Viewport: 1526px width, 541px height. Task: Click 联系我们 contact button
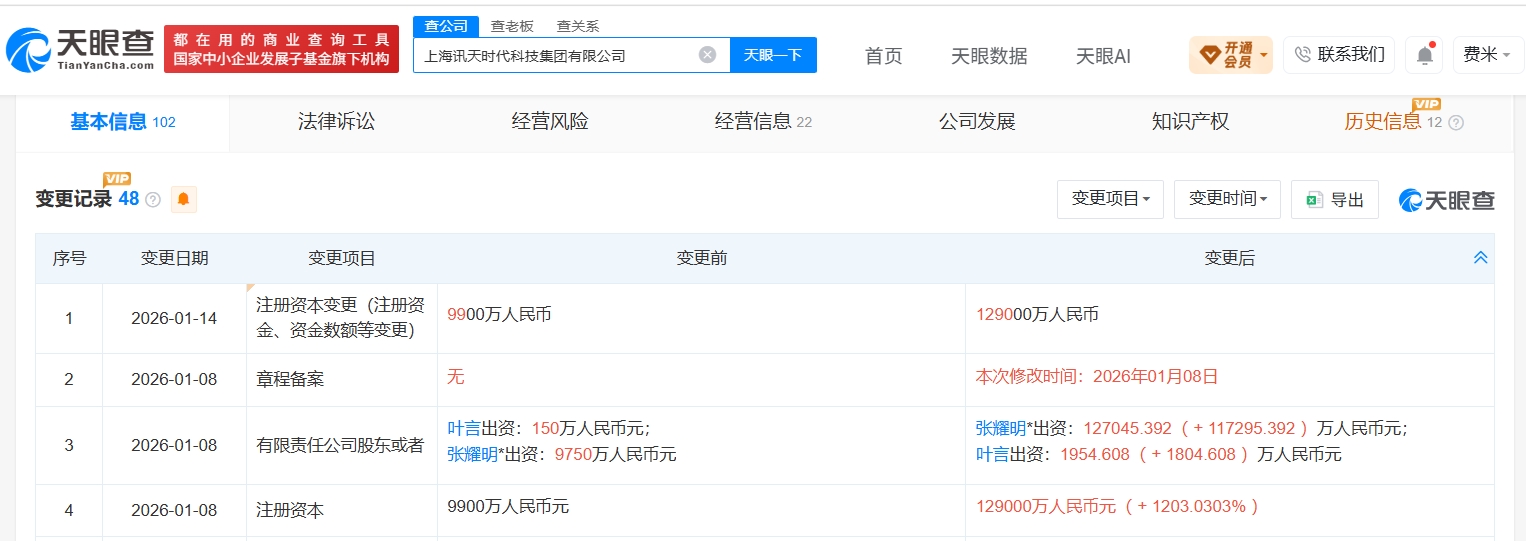[1339, 55]
